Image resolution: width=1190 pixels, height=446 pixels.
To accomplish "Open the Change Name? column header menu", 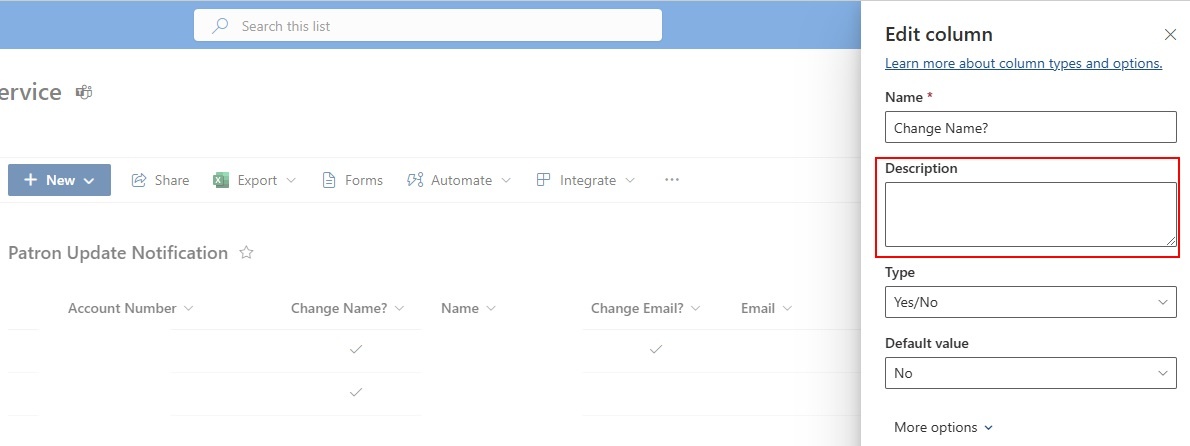I will pos(348,308).
